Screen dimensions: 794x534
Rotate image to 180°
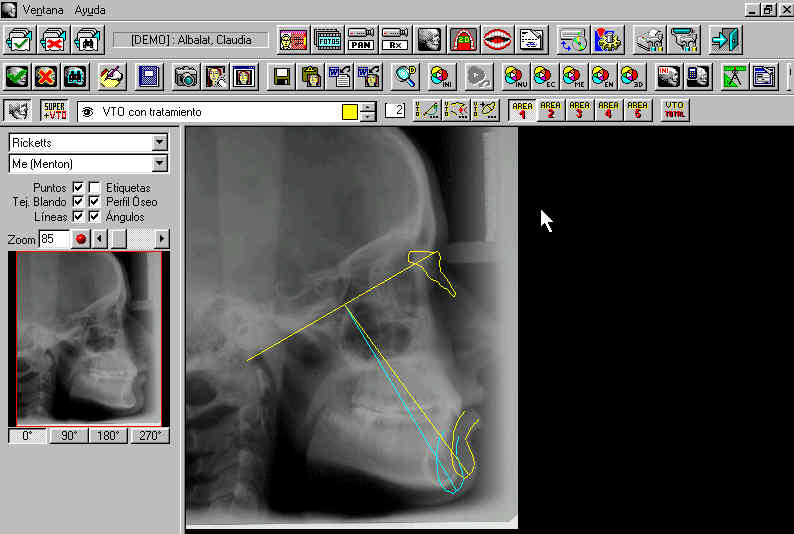tap(108, 436)
